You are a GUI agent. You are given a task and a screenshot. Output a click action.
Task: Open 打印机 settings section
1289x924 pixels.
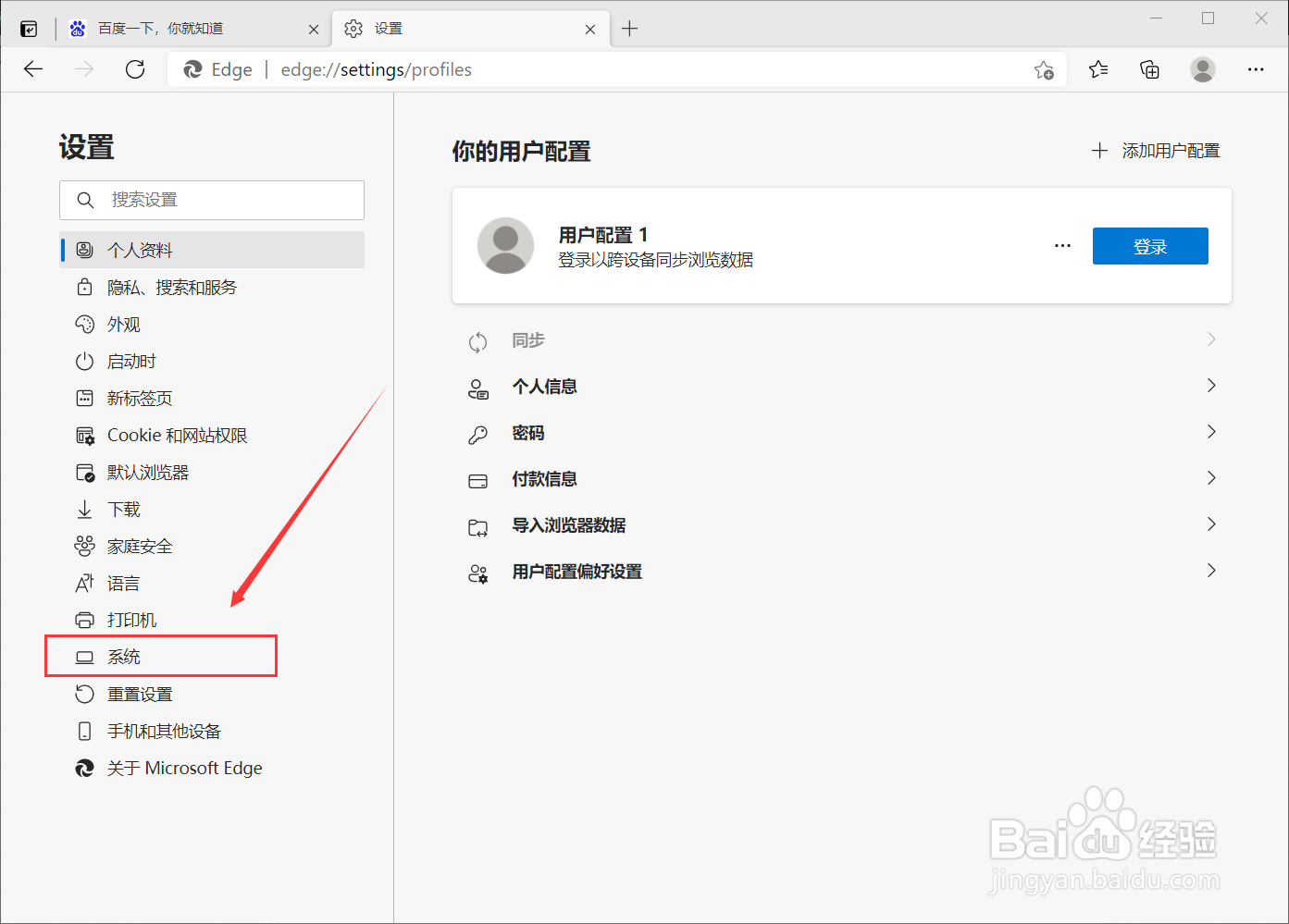click(212, 620)
